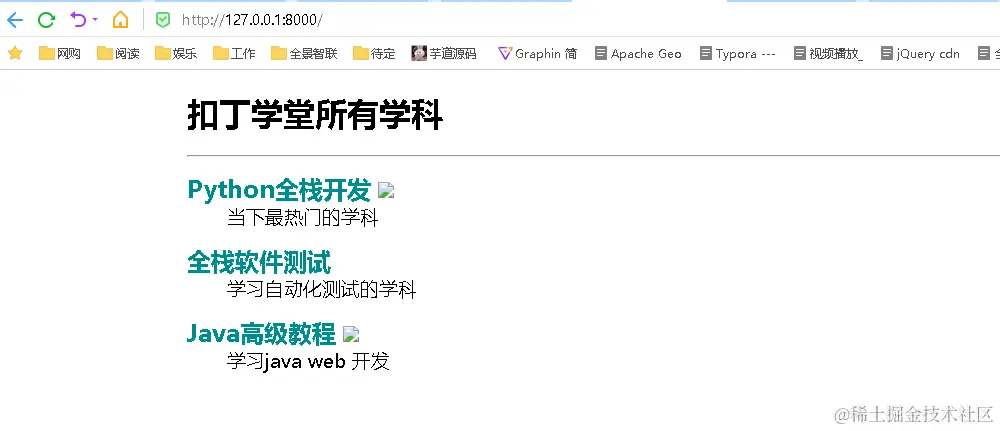The image size is (1000, 431).
Task: Open the dropdown arrow beside the restore icon
Action: (x=95, y=20)
